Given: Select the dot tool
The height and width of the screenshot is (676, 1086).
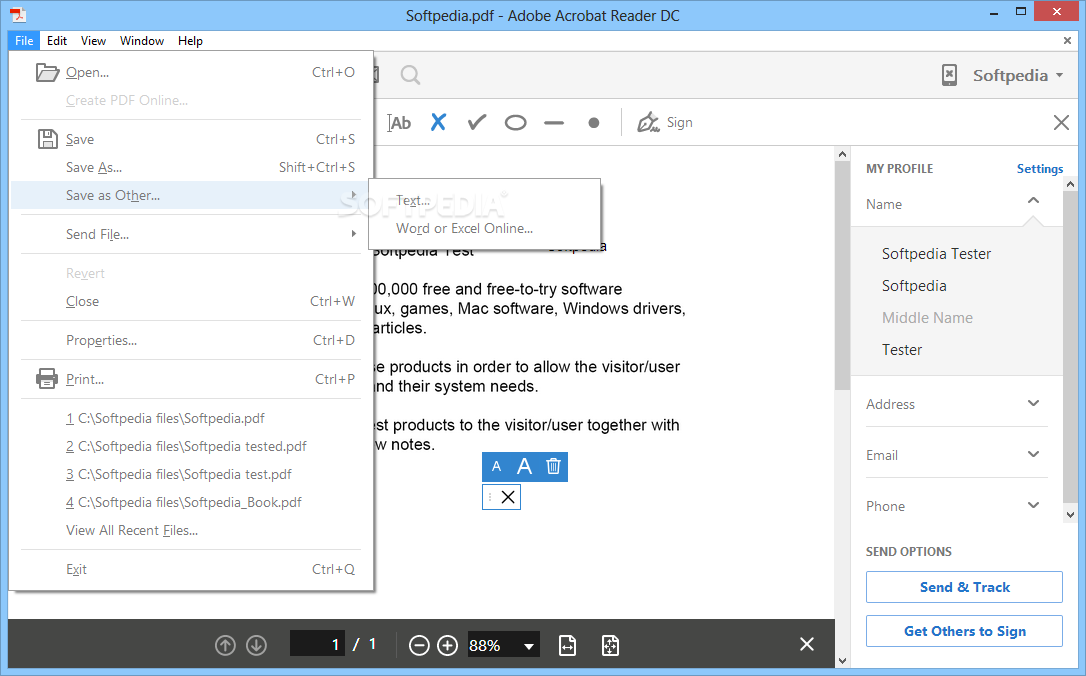Looking at the screenshot, I should point(594,123).
